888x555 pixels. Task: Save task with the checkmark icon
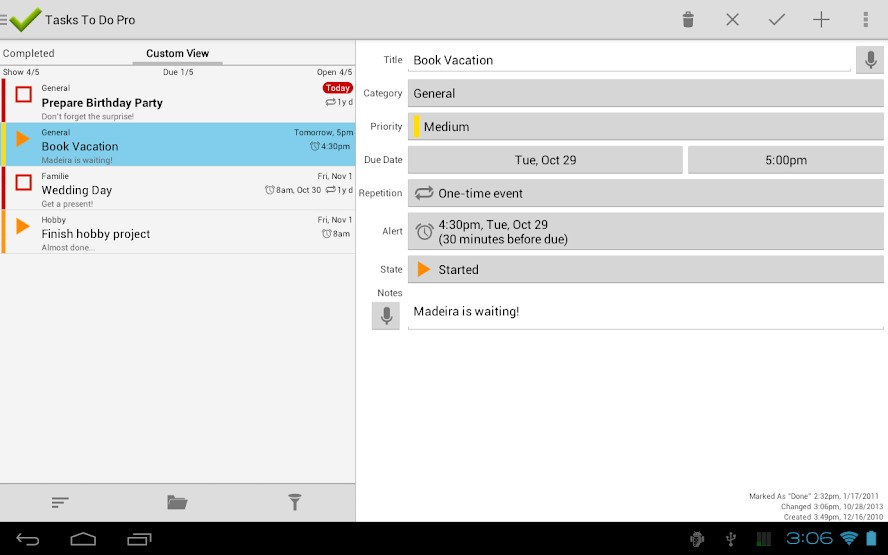pos(776,20)
